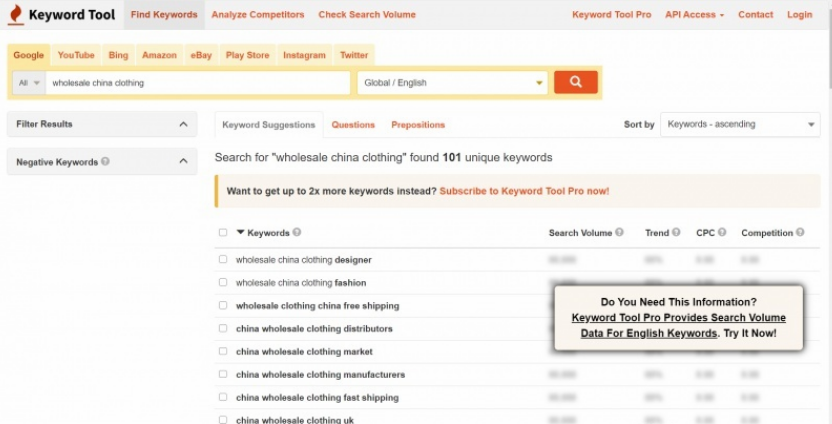Switch to the eBay platform tab

point(201,55)
